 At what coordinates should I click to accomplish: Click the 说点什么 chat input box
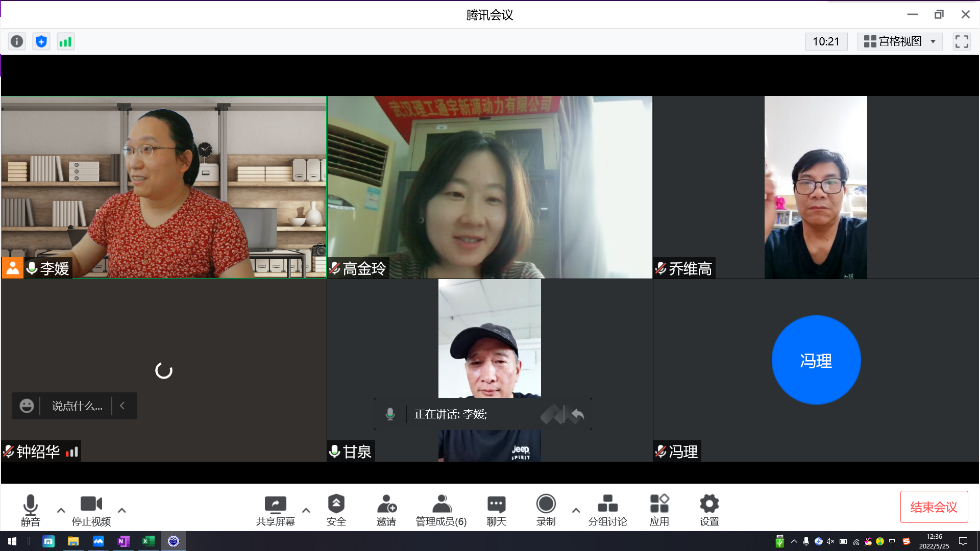click(77, 406)
